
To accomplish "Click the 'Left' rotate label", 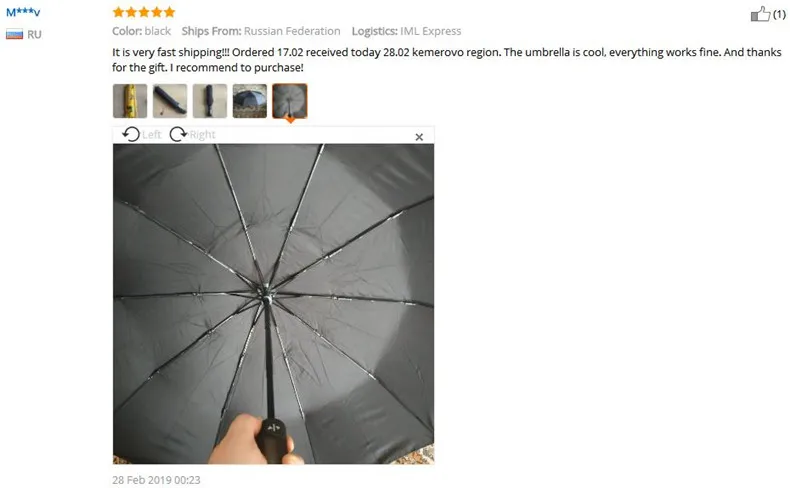I will pos(151,134).
